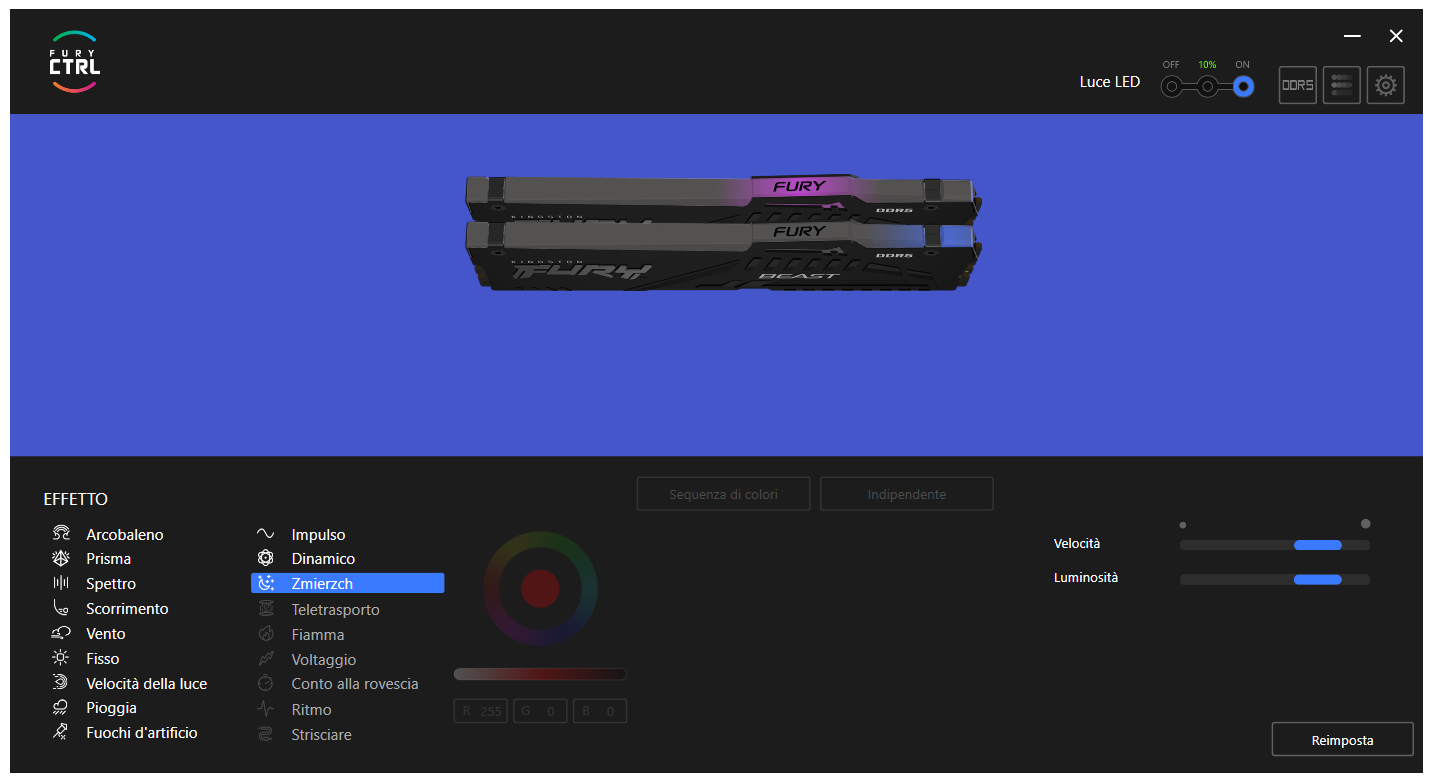Screen dimensions: 1429x779
Task: Click the Zmierzch moon icon
Action: (x=266, y=583)
